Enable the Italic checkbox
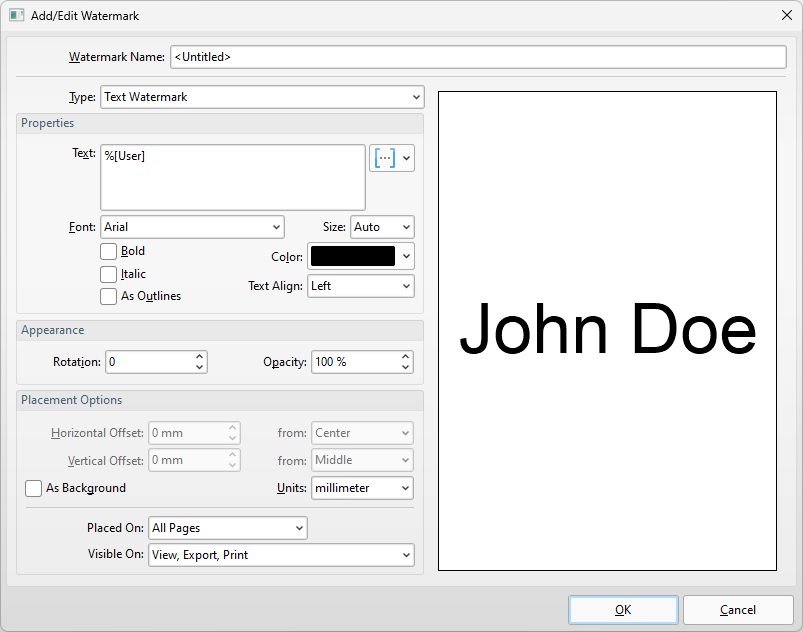 108,274
